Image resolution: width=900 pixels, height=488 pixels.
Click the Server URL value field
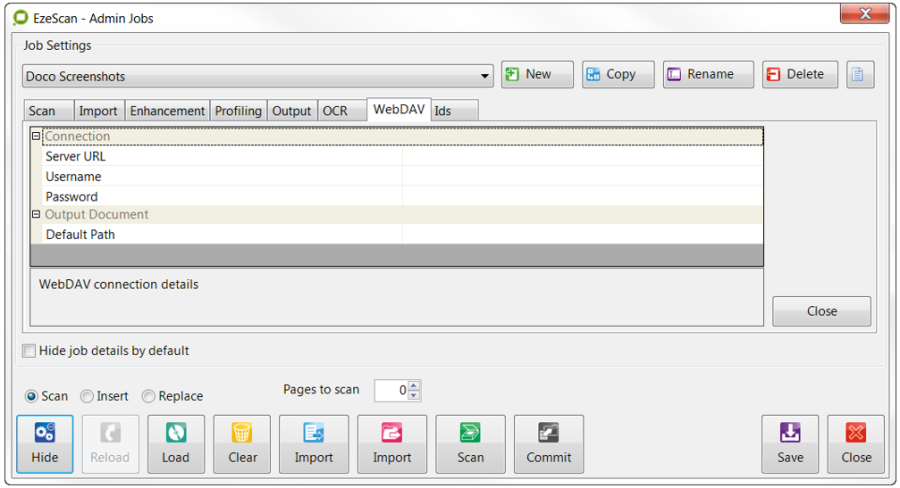(x=582, y=157)
